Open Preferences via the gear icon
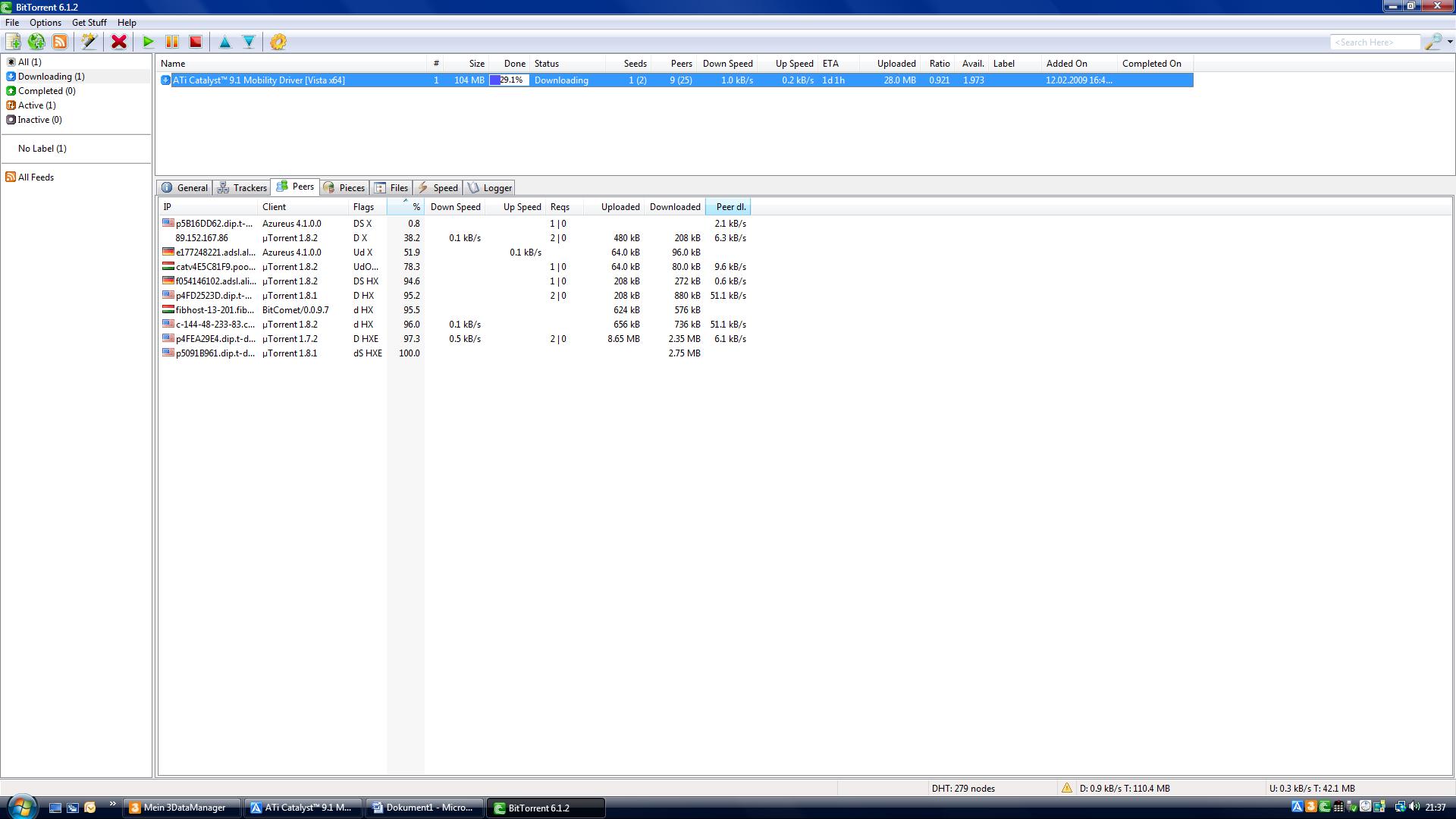 point(278,42)
